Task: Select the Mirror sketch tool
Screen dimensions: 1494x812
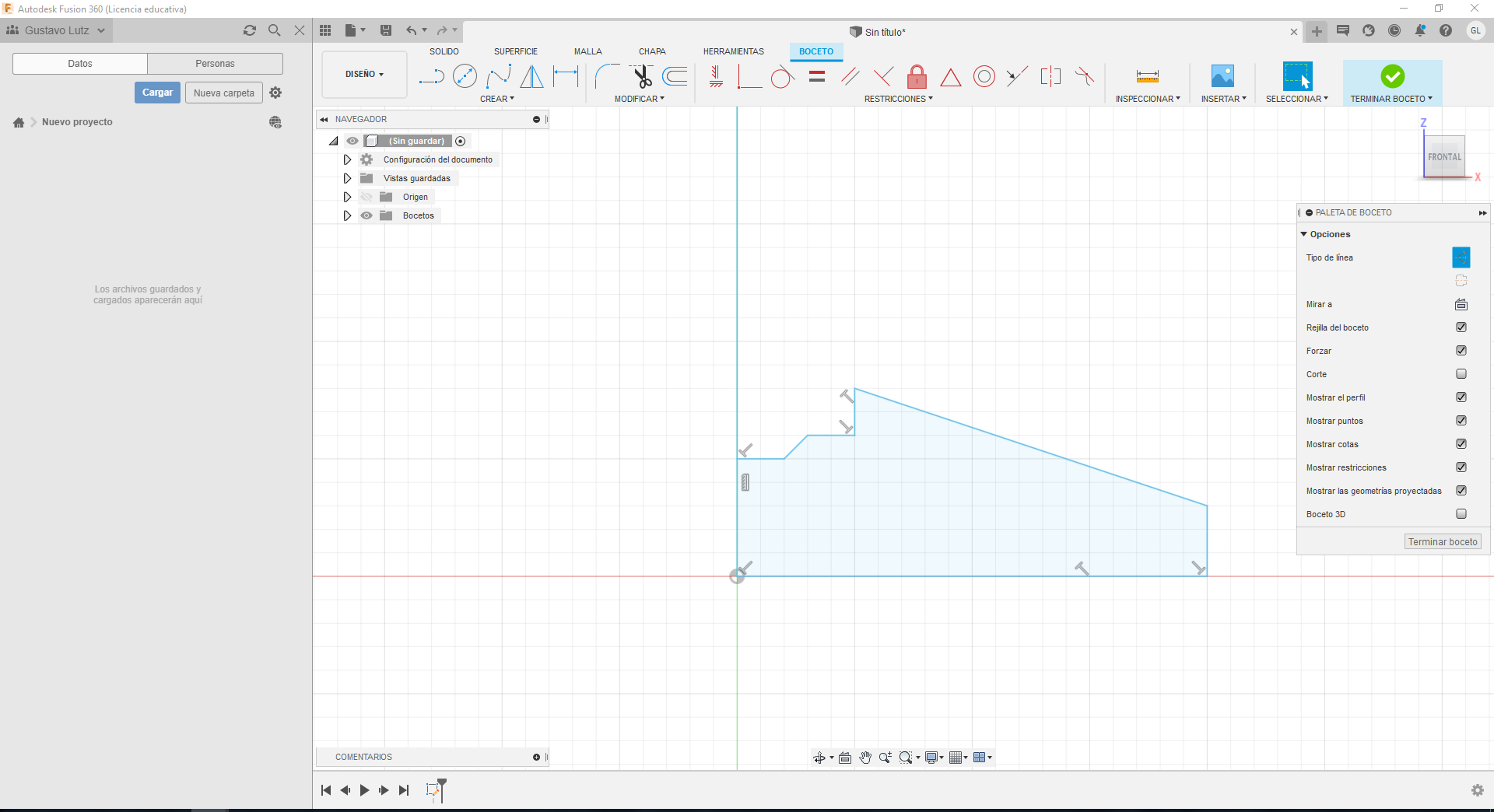Action: tap(531, 76)
